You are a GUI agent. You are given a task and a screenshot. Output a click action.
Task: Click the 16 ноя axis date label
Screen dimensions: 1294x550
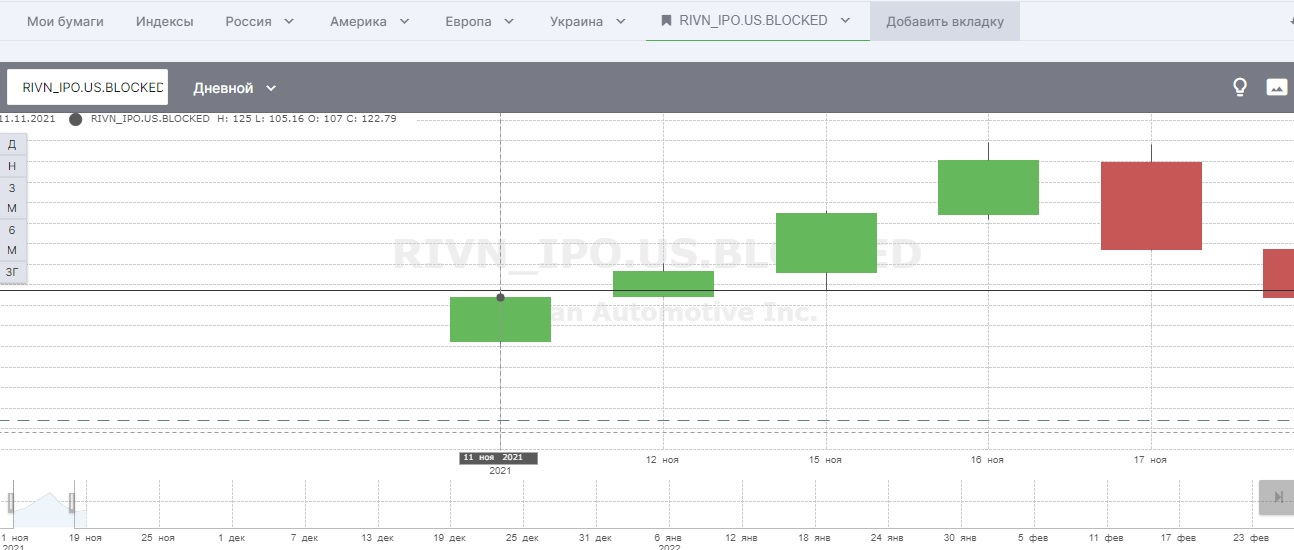[x=988, y=460]
